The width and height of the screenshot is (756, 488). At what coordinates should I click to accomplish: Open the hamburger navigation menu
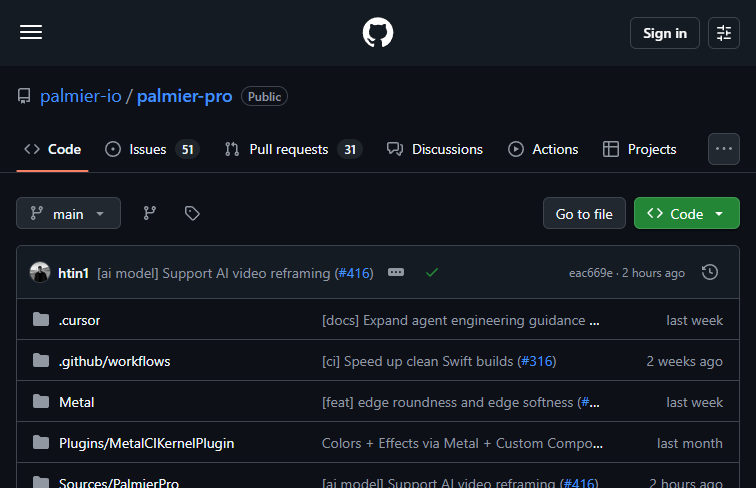tap(31, 32)
